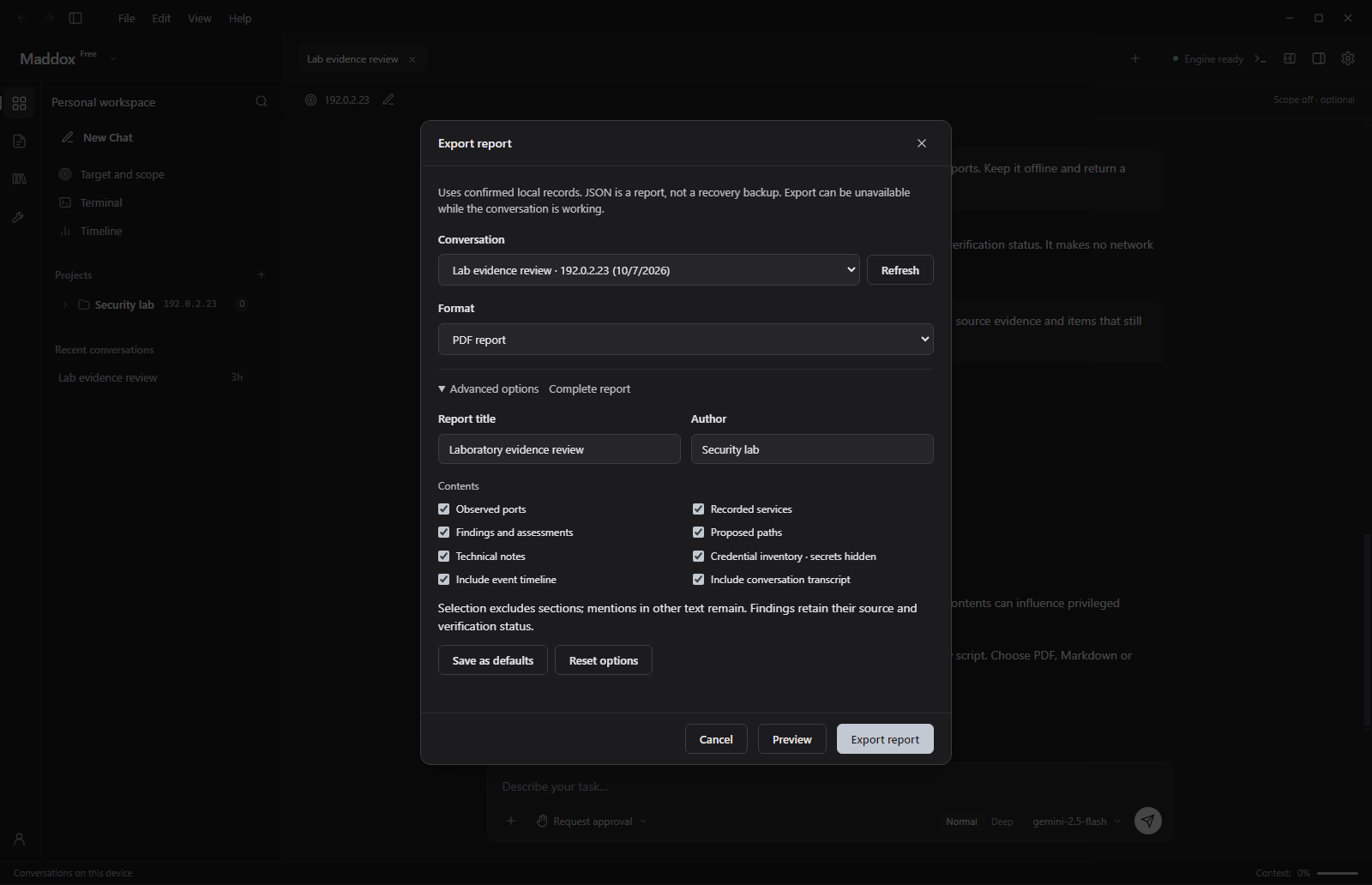Toggle the right panel layout icon
The width and height of the screenshot is (1372, 885).
pyautogui.click(x=1319, y=58)
